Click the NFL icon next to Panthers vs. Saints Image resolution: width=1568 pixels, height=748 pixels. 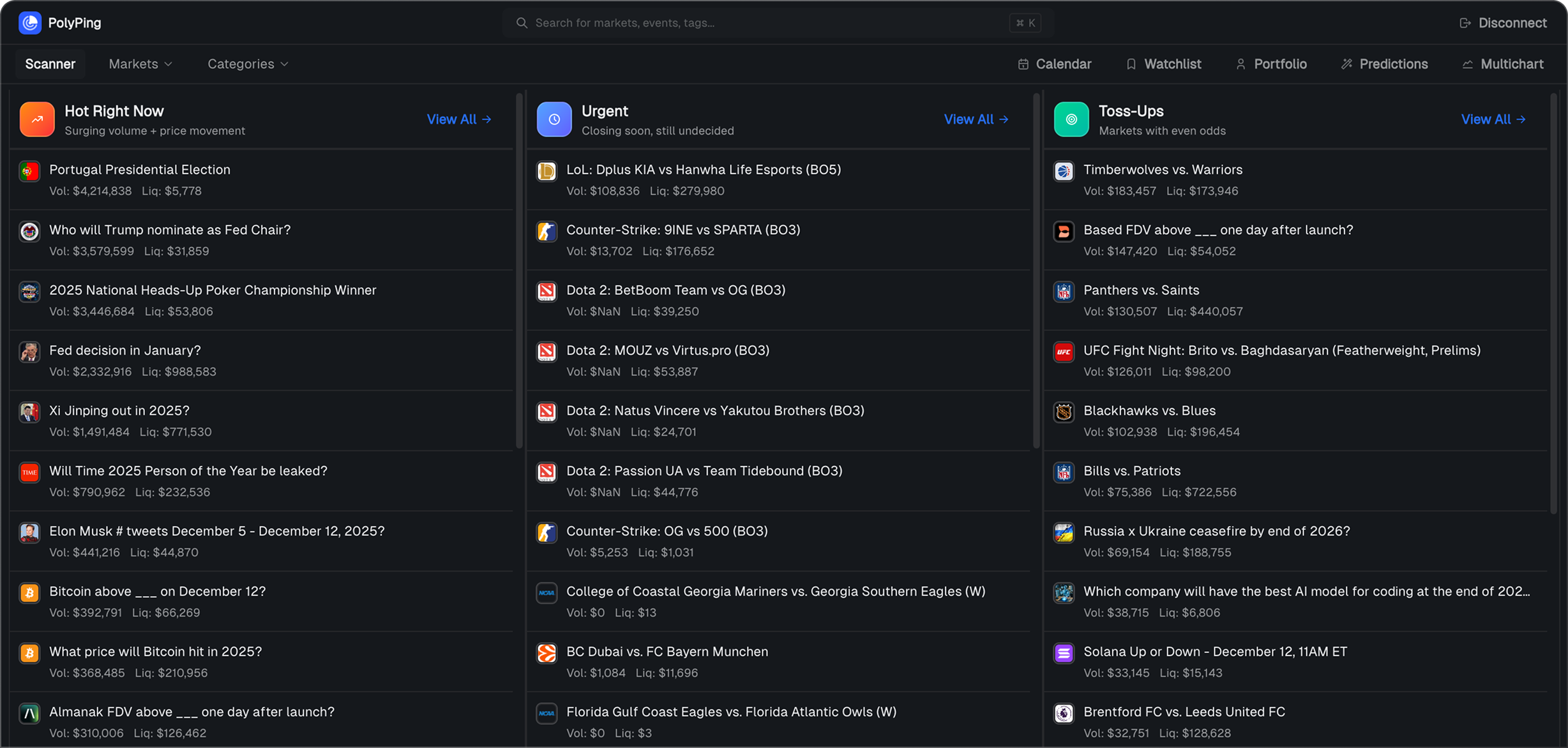point(1064,292)
